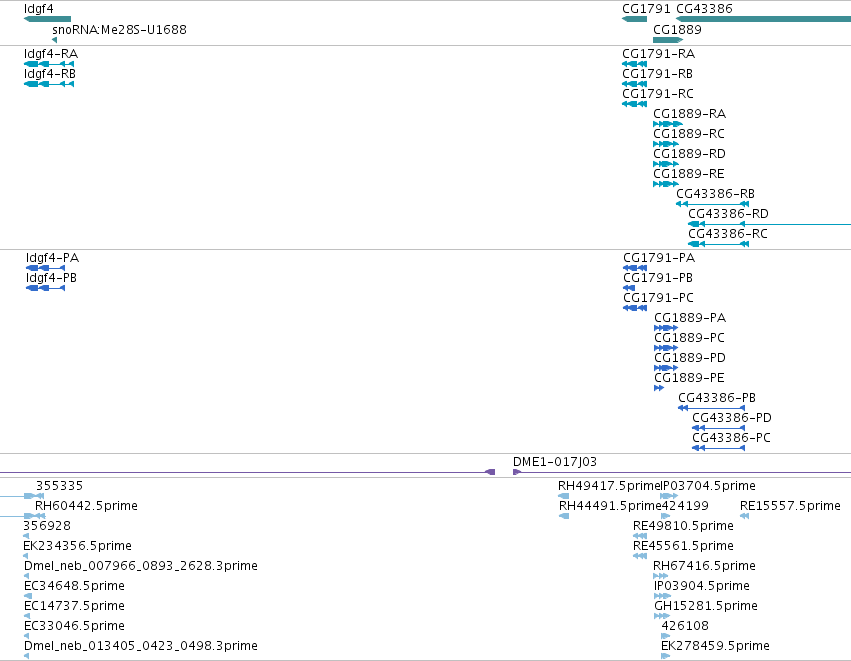Viewport: 851px width, 661px height.
Task: Pick the CG1889-RC transcript
Action: tap(689, 134)
